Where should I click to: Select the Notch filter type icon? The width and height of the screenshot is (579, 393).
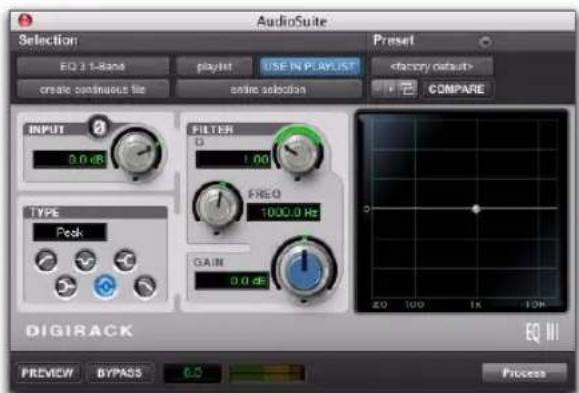[x=86, y=260]
